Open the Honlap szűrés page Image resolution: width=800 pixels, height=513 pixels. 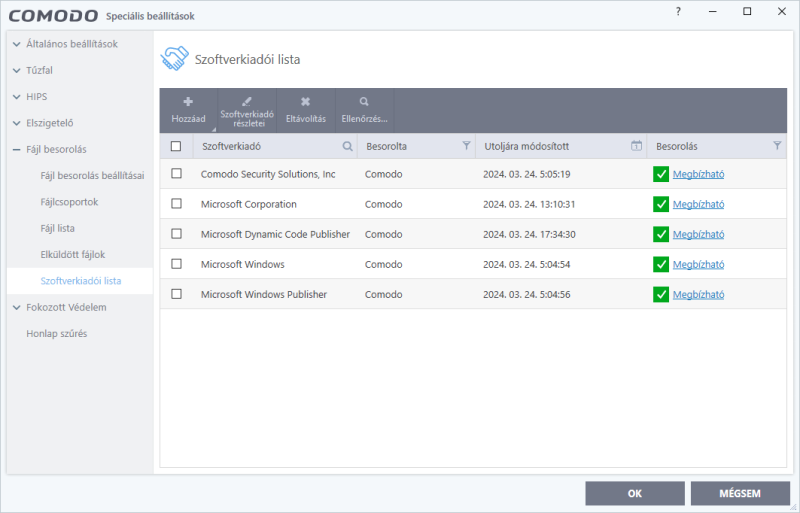pos(57,334)
